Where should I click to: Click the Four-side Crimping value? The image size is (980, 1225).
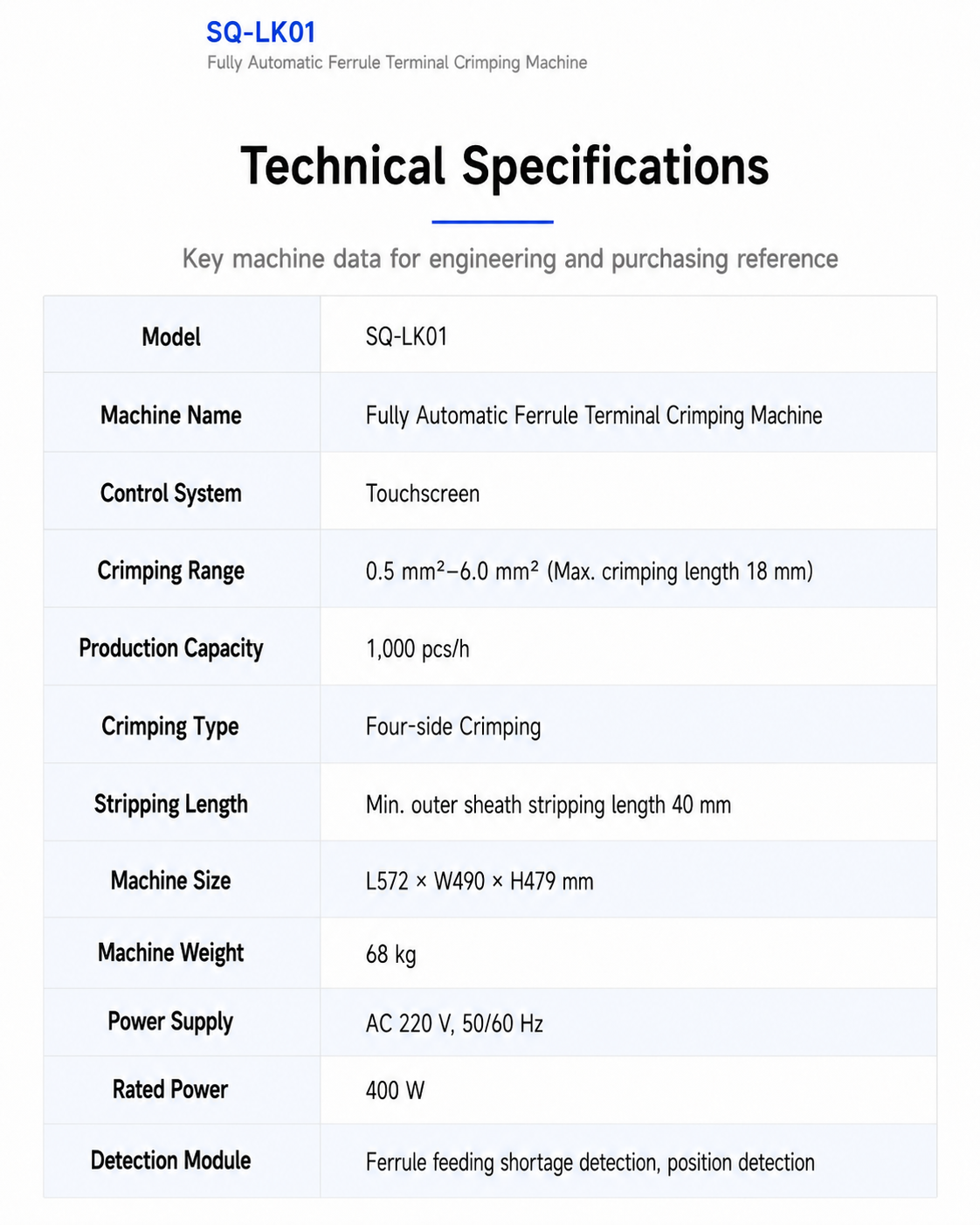(x=453, y=727)
